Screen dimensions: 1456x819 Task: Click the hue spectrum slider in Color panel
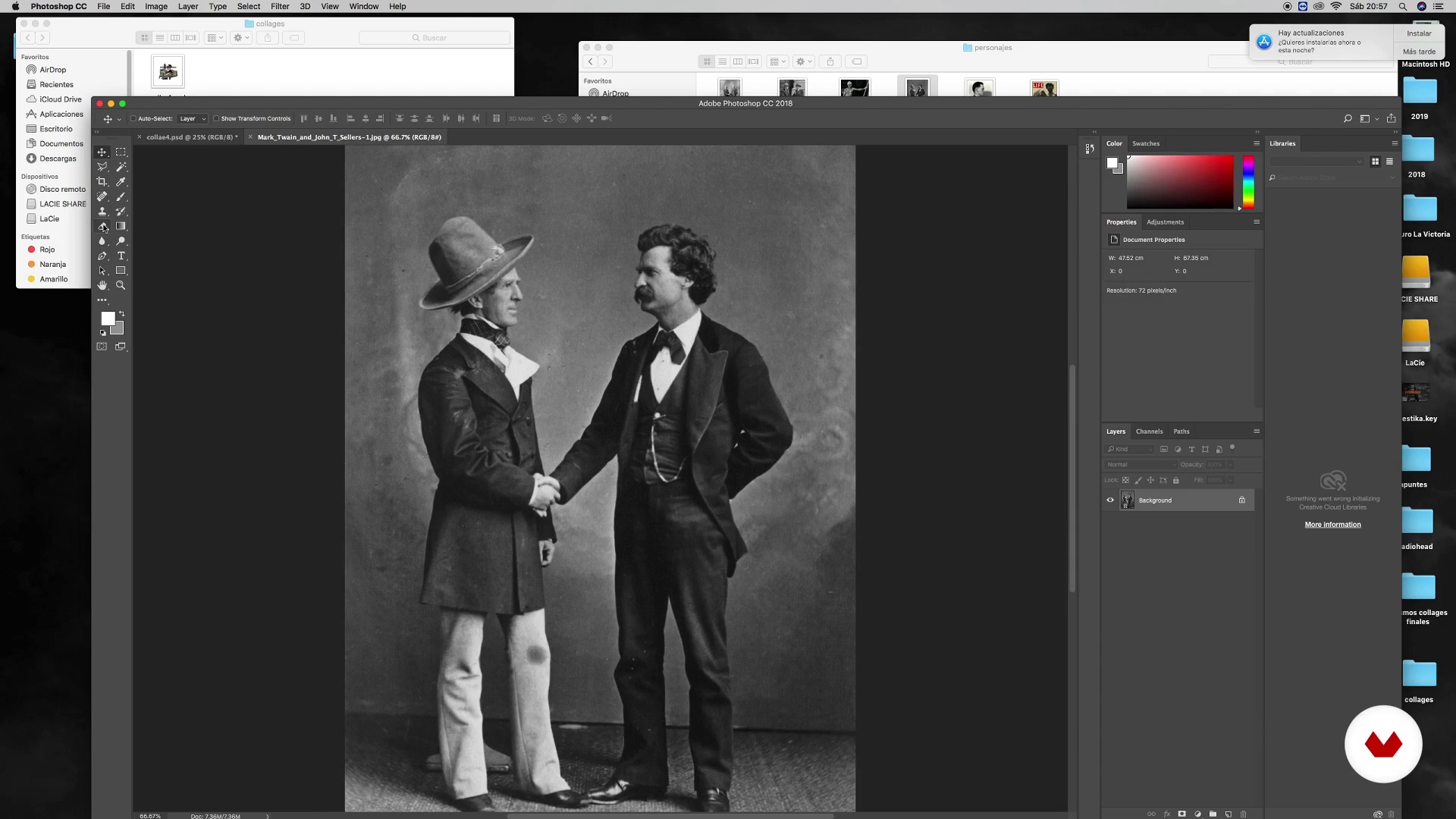(1248, 182)
